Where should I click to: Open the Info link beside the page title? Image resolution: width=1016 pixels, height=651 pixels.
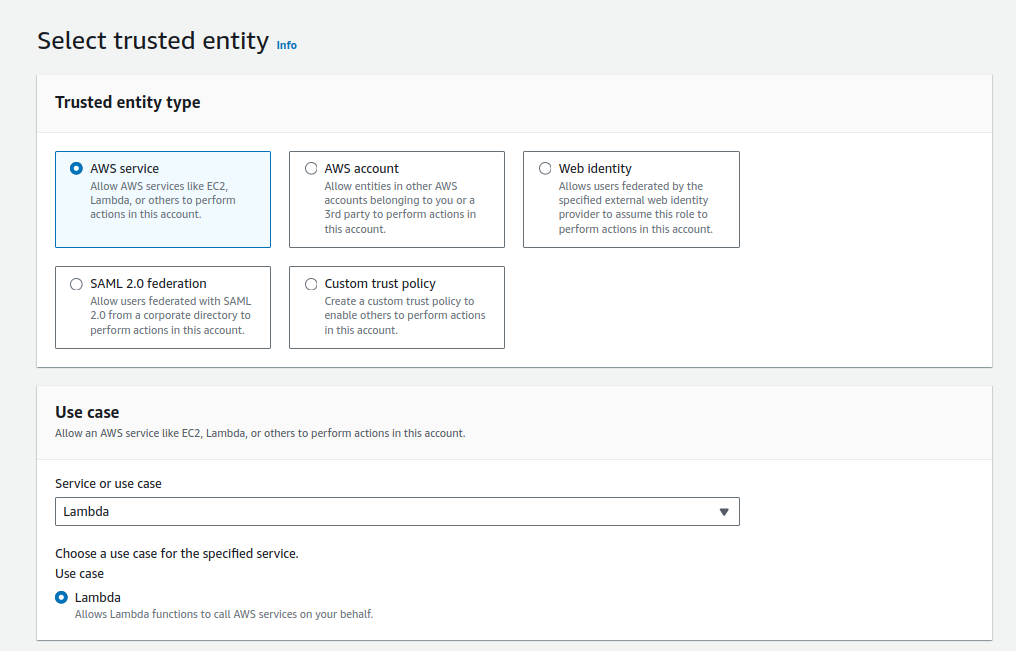286,45
